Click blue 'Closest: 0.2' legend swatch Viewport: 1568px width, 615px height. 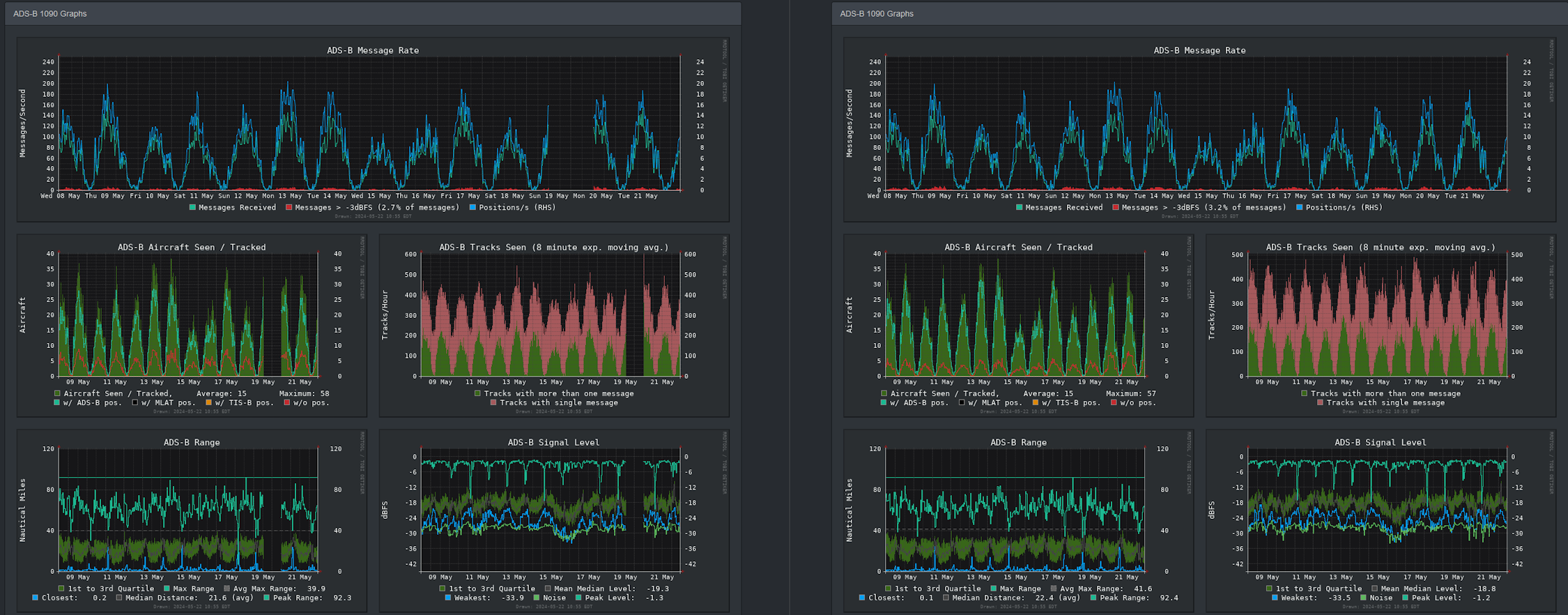pyautogui.click(x=35, y=598)
